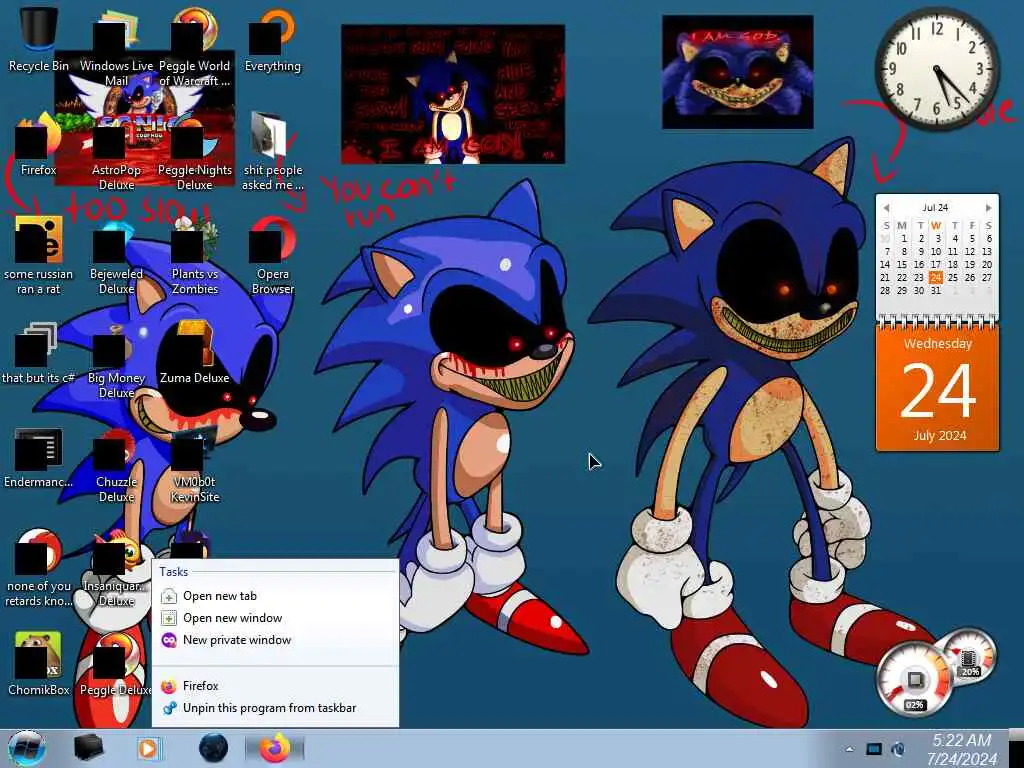The width and height of the screenshot is (1024, 768).
Task: Launch Big Money Deluxe shortcut
Action: pyautogui.click(x=116, y=359)
